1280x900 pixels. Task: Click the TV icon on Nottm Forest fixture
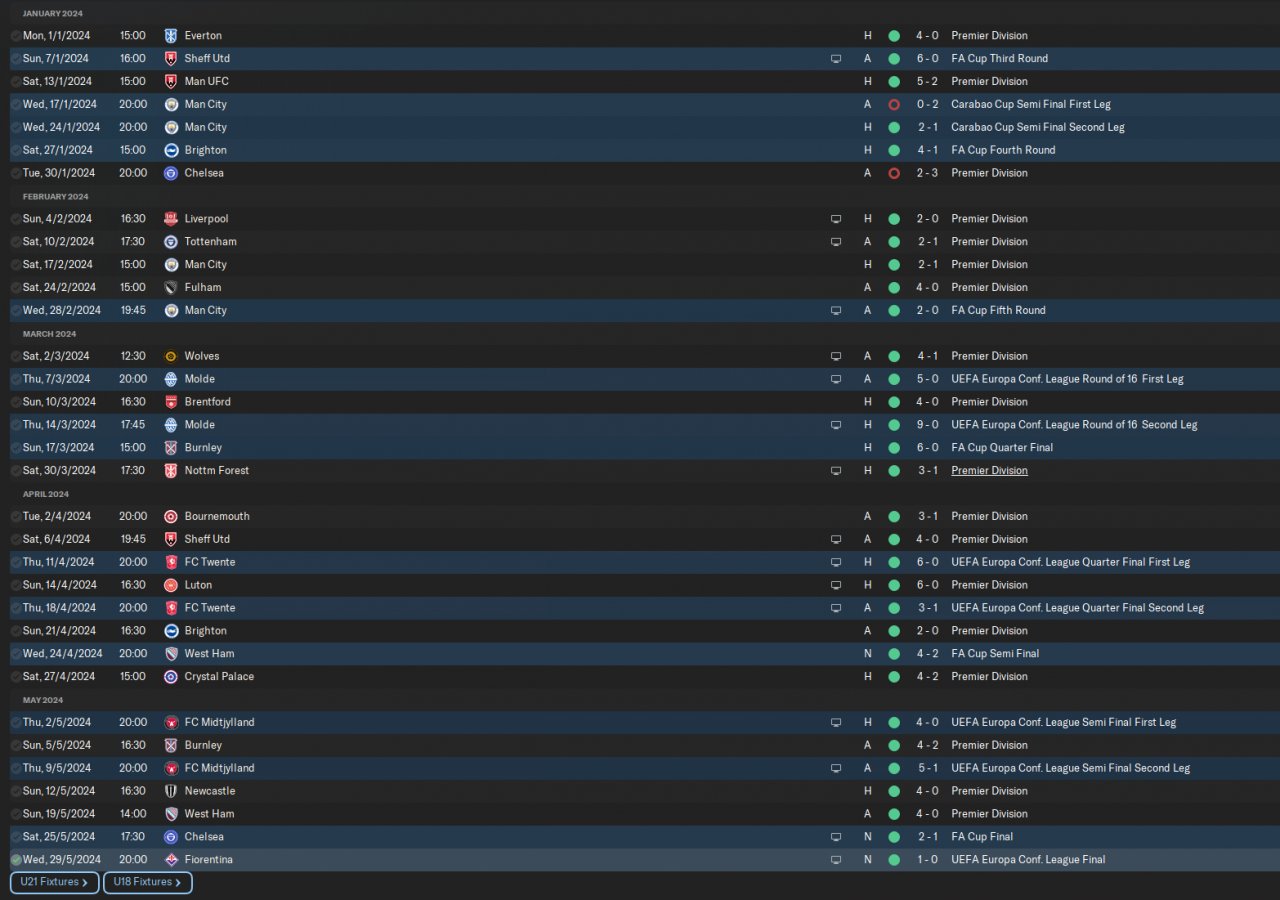(x=836, y=470)
